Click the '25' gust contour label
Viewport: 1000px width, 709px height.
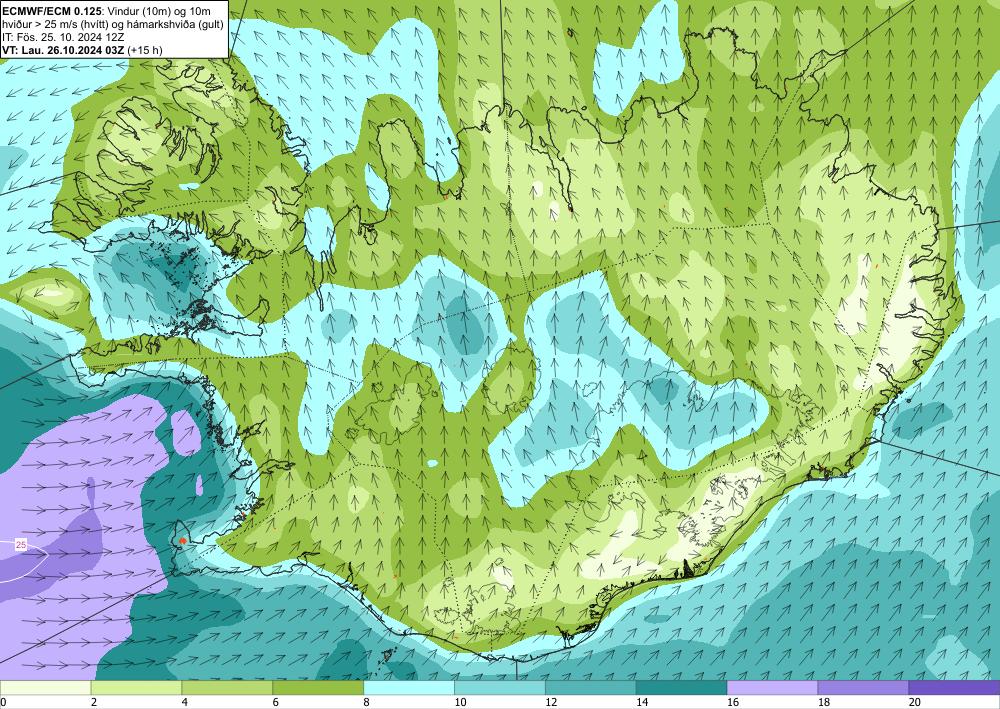click(21, 545)
